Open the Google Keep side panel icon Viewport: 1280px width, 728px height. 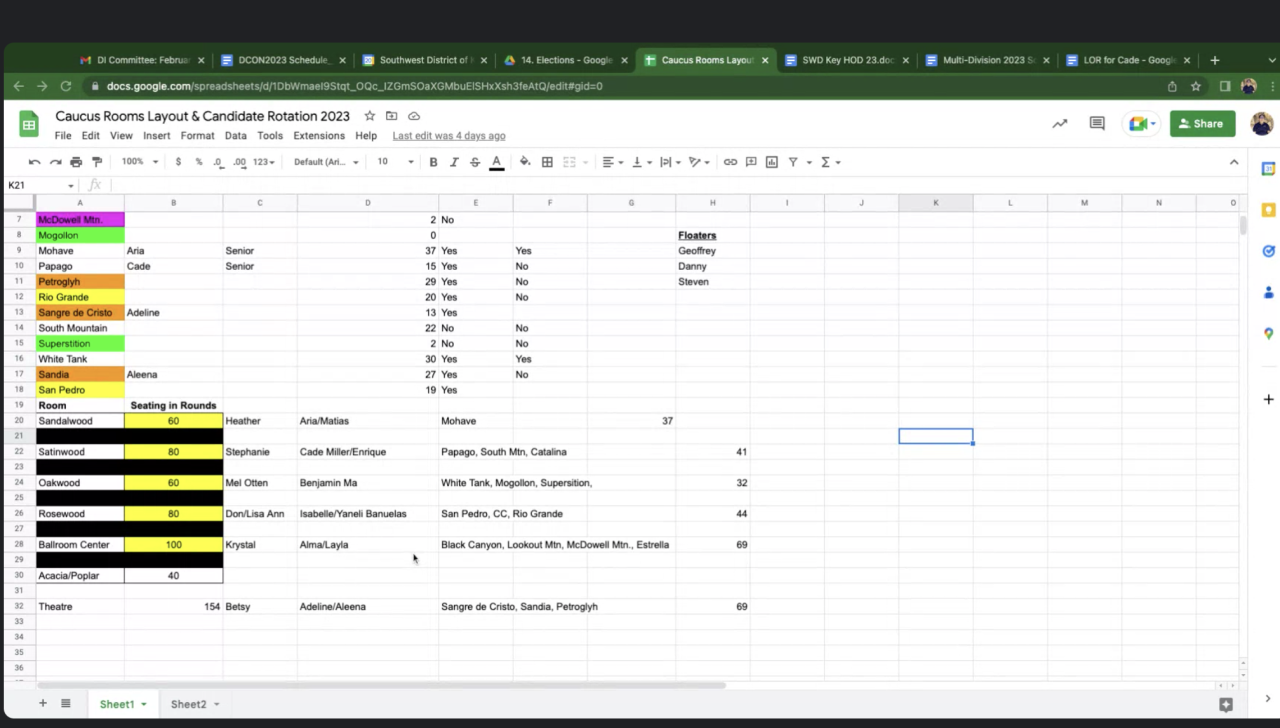point(1268,210)
